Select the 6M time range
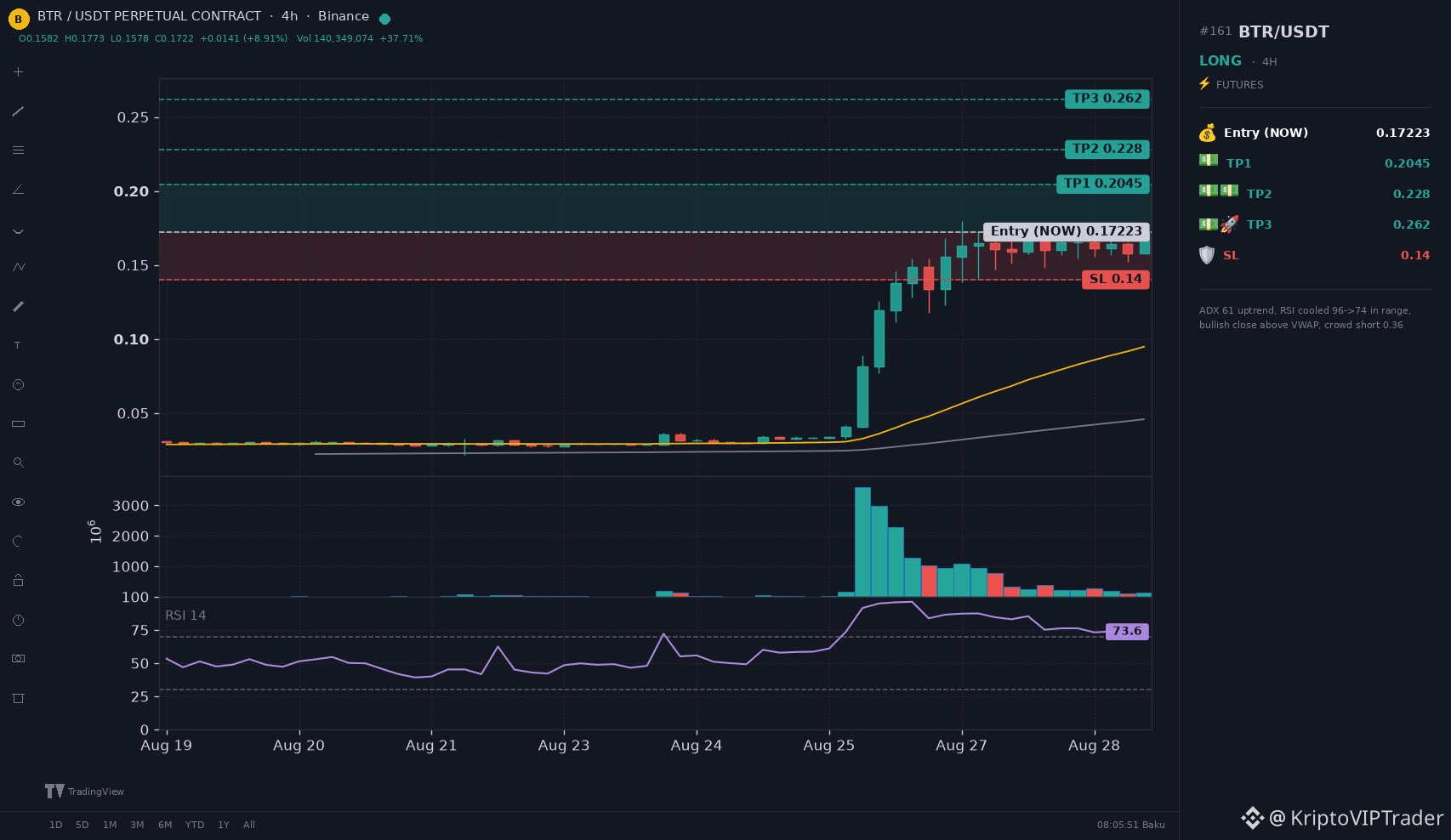The image size is (1451, 840). tap(165, 825)
